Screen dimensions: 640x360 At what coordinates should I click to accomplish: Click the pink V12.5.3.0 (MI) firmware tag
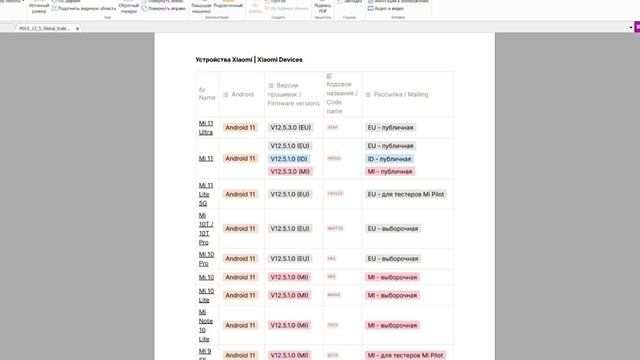(x=290, y=171)
